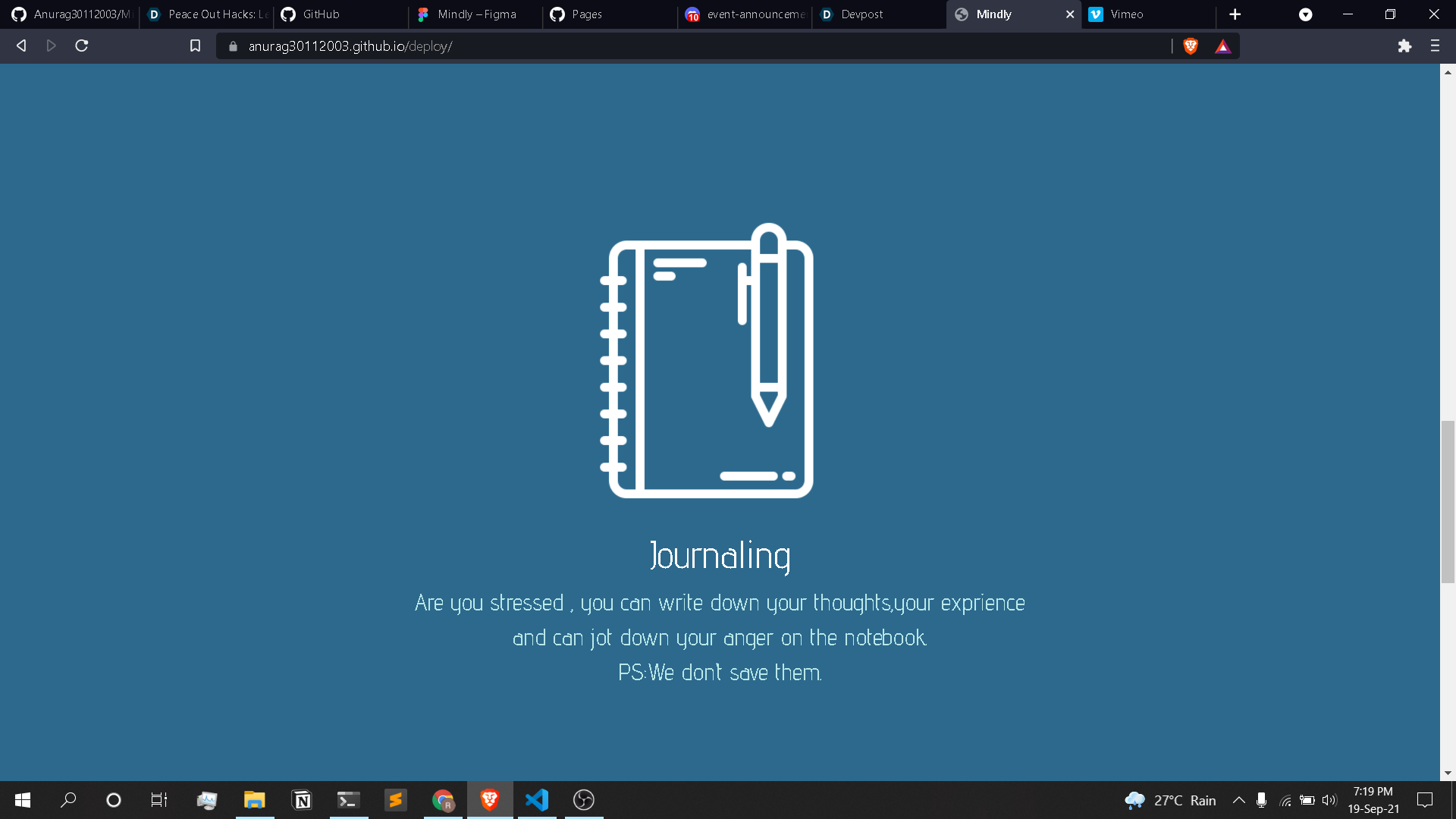Switch to the Mindly – Figma tab

pos(476,14)
